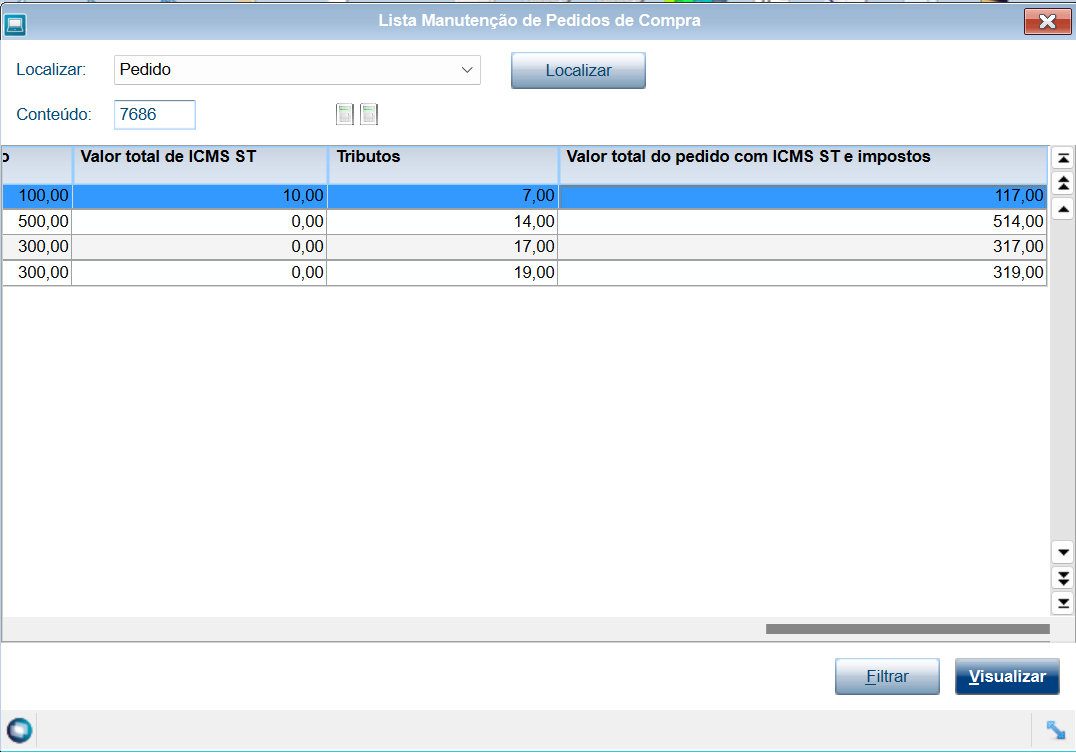Click the globe icon in the status bar
The width and height of the screenshot is (1076, 753).
pos(18,729)
